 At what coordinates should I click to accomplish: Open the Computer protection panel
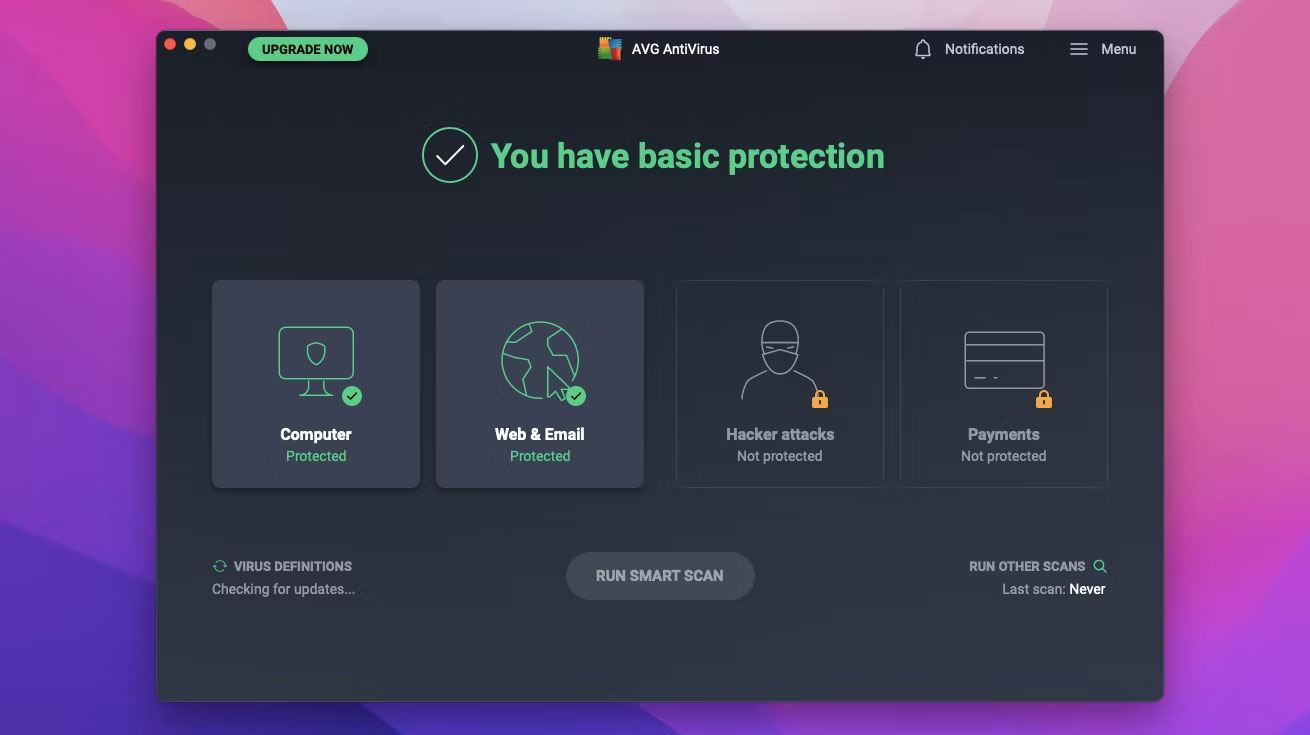tap(315, 384)
